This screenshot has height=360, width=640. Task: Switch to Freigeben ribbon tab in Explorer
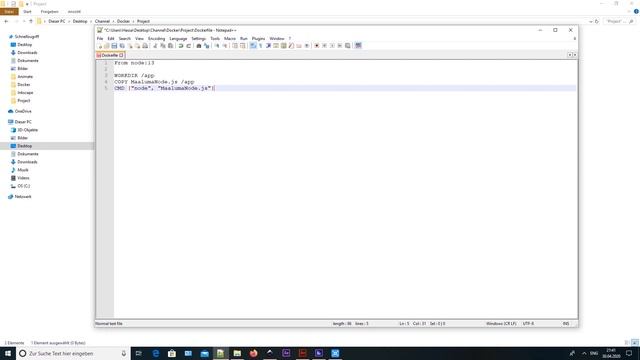(x=49, y=11)
